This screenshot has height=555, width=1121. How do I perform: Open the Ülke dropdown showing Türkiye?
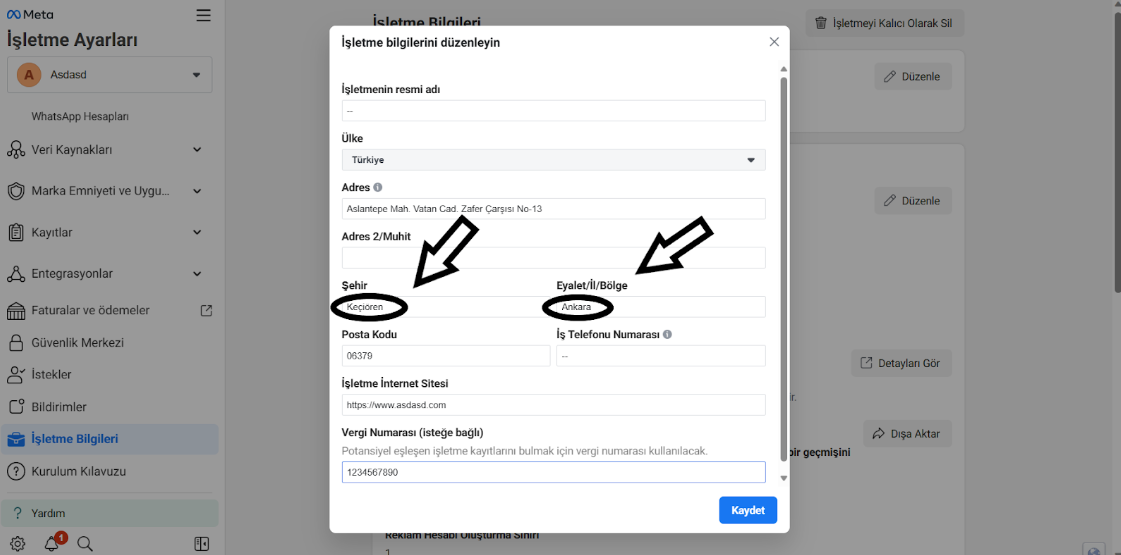tap(553, 160)
